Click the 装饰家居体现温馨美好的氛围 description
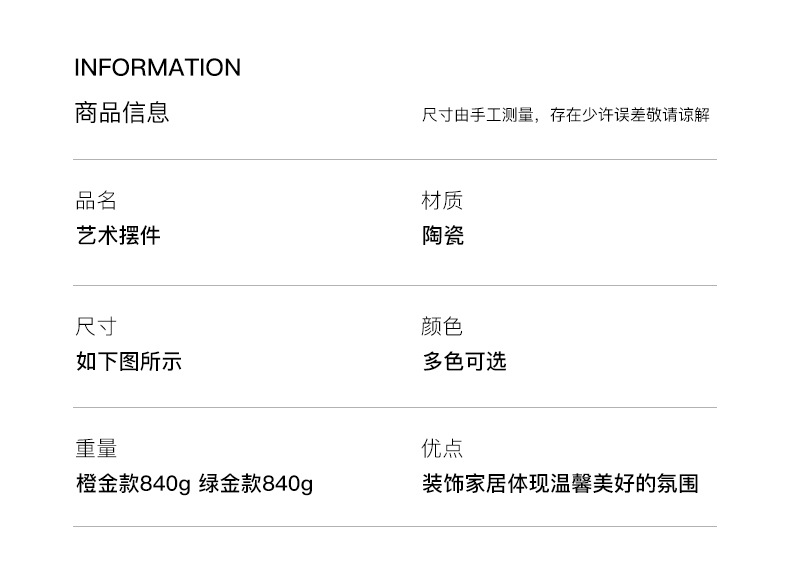Image resolution: width=790 pixels, height=576 pixels. click(560, 485)
